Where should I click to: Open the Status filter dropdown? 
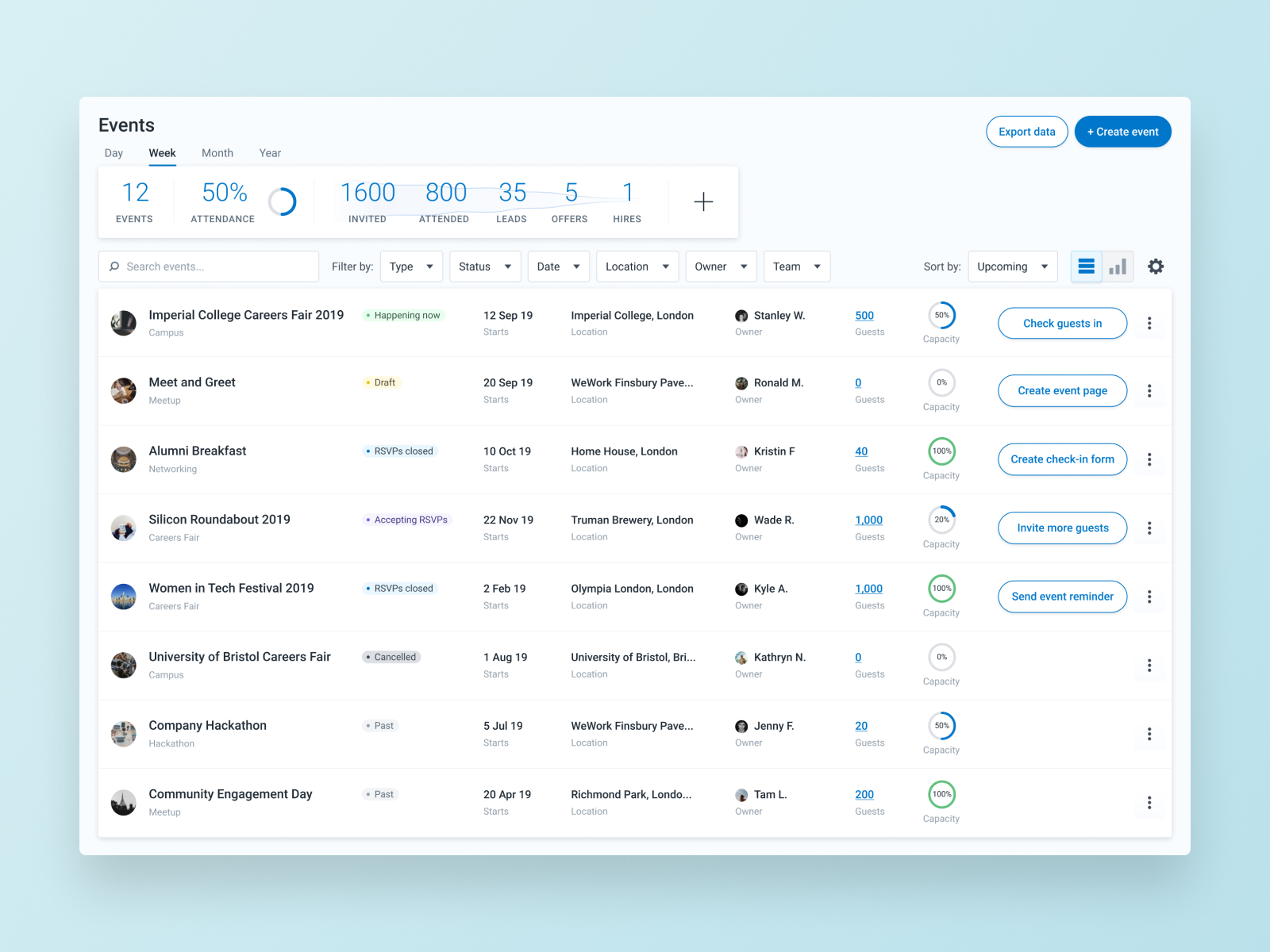[485, 266]
